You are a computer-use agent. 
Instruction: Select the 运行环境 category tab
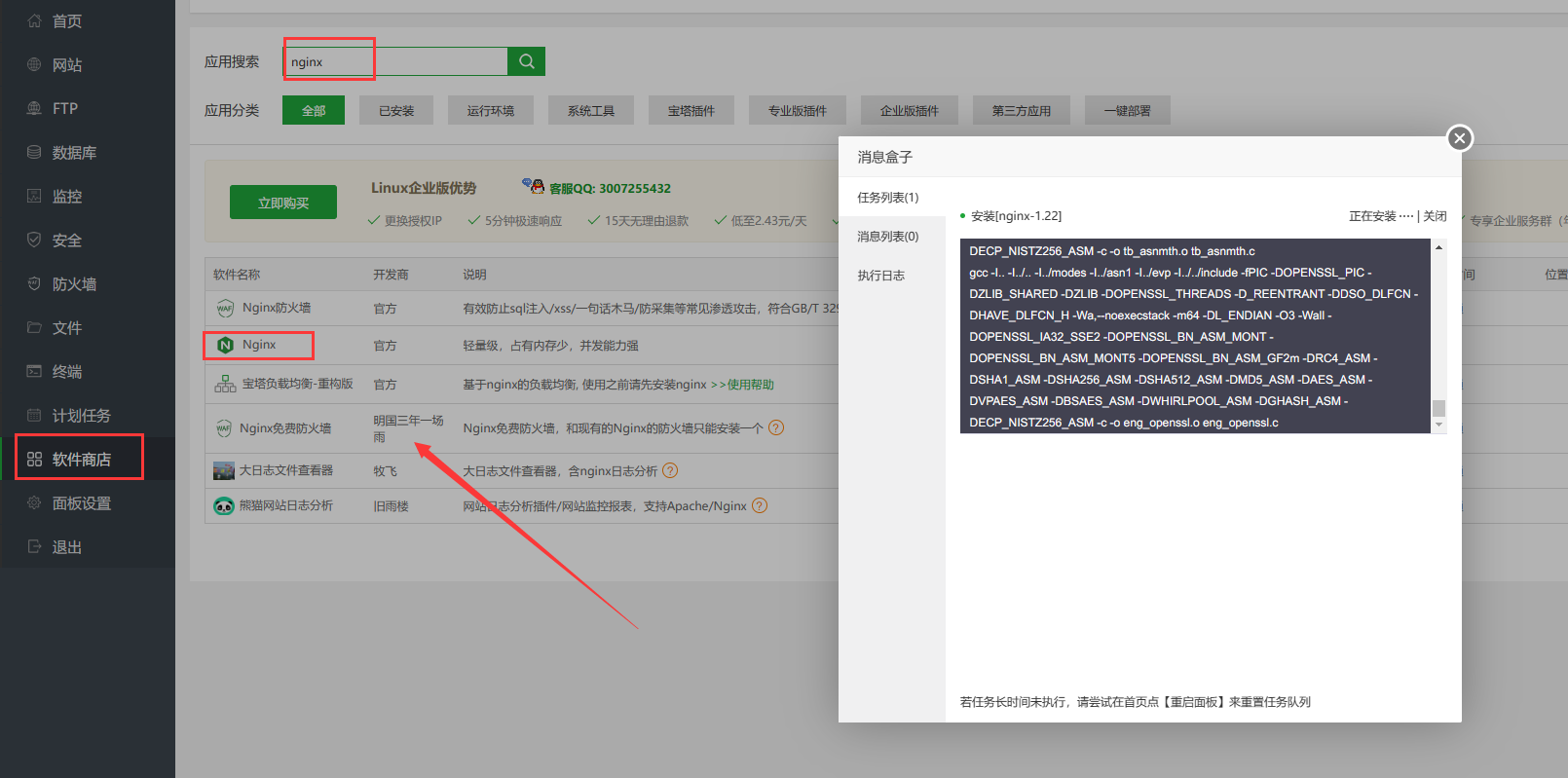490,110
